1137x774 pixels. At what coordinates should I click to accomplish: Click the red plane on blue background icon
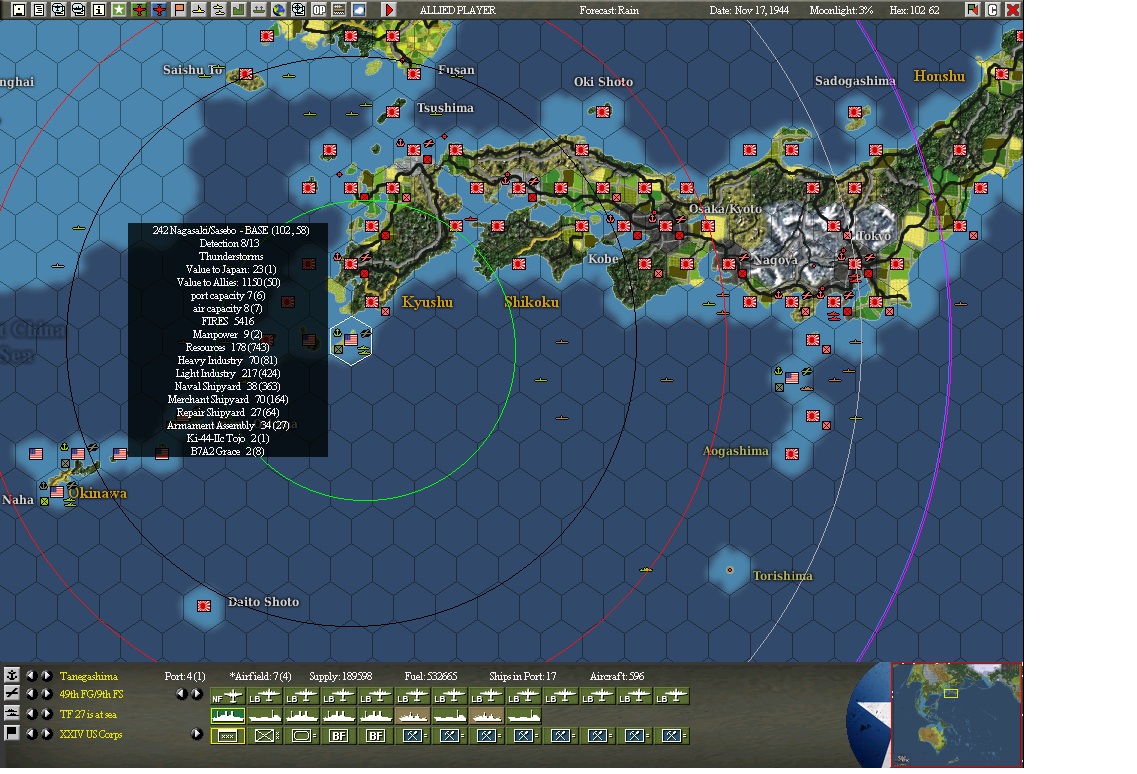click(x=159, y=9)
